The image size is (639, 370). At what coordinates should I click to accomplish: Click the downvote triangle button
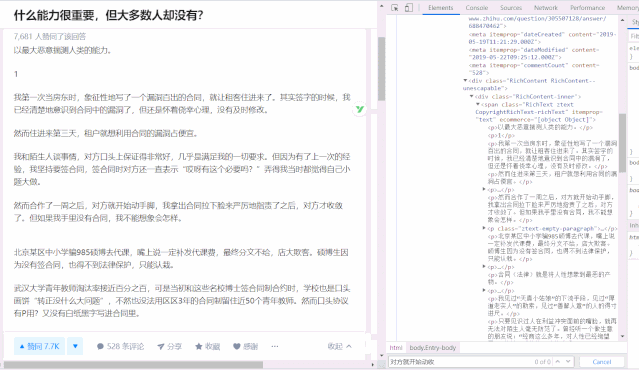75,346
